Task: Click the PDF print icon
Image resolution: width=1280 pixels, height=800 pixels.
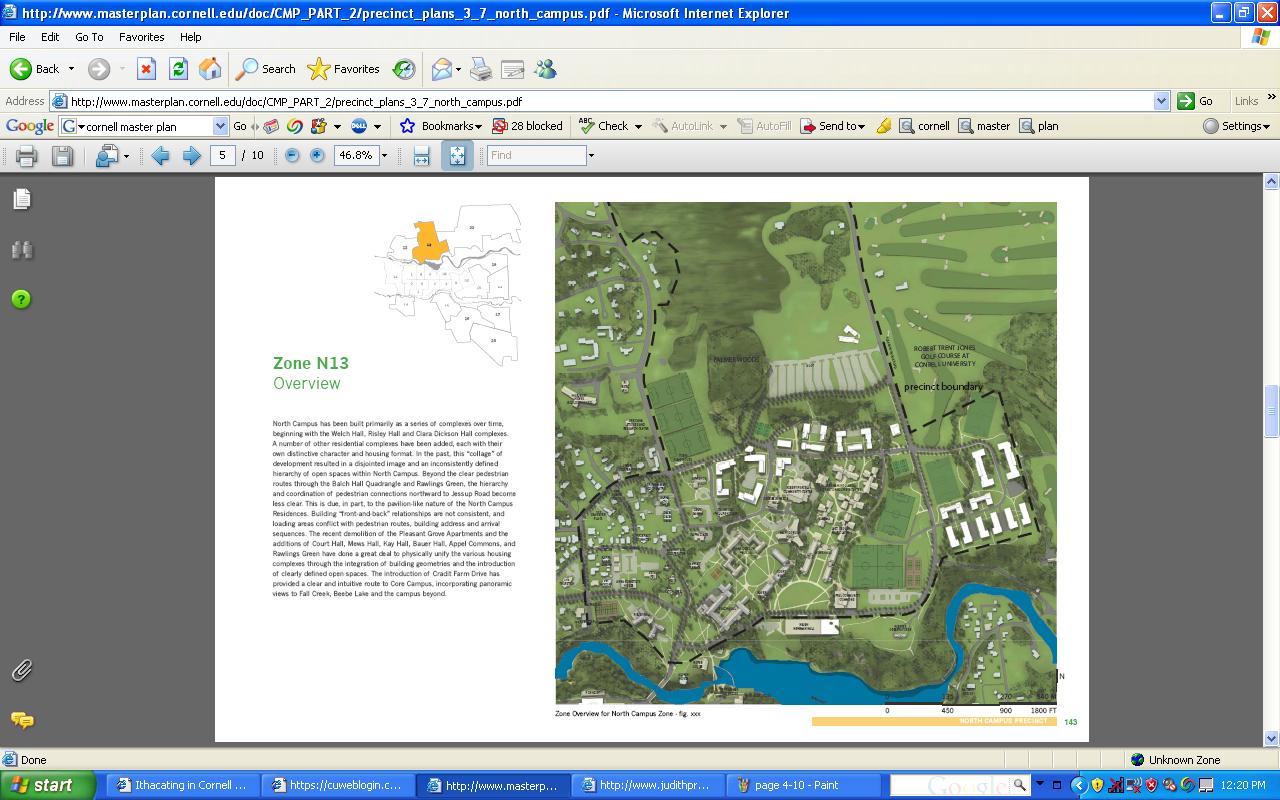Action: 27,155
